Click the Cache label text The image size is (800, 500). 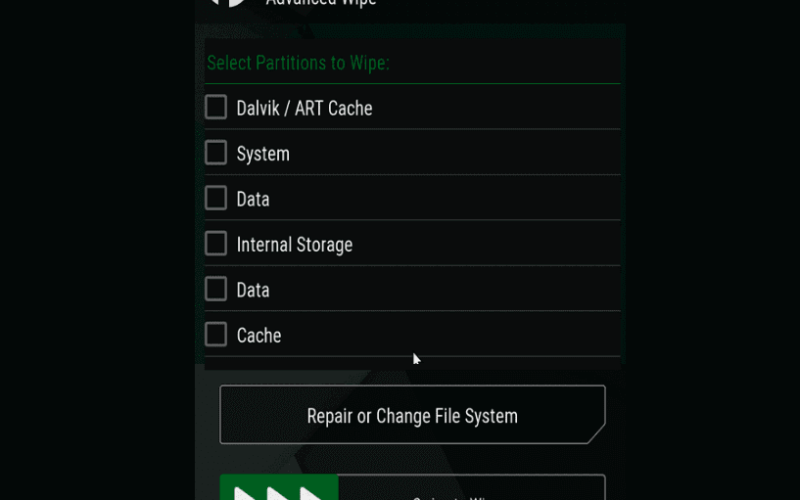(259, 335)
